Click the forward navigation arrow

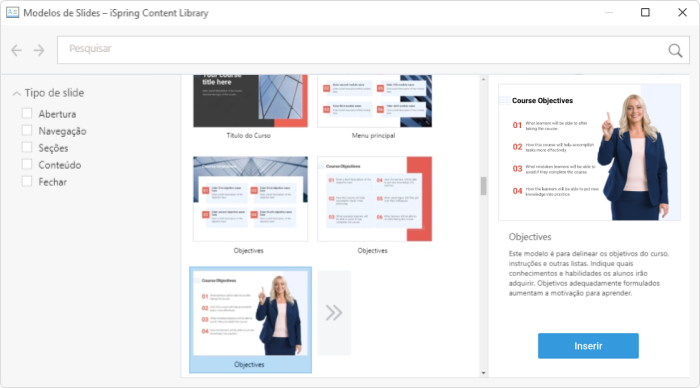39,50
